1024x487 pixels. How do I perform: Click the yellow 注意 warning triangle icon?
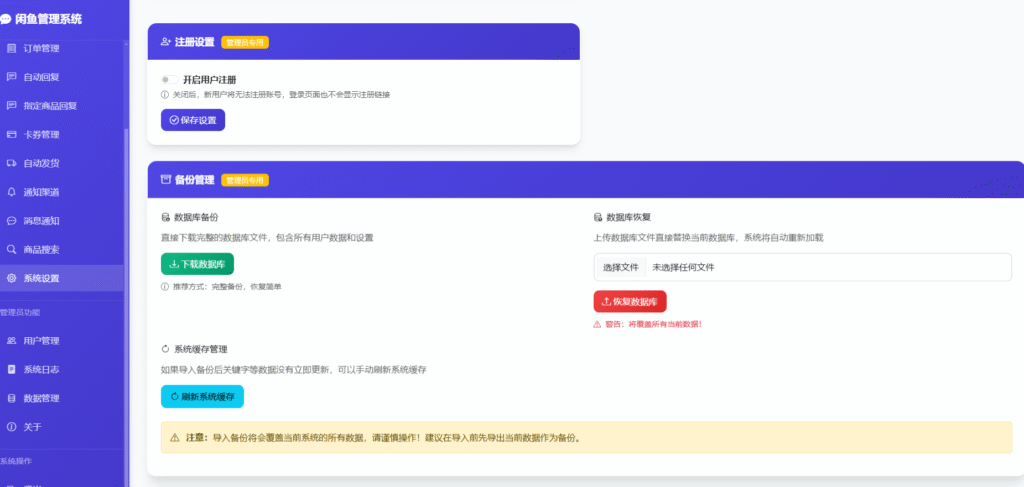174,437
